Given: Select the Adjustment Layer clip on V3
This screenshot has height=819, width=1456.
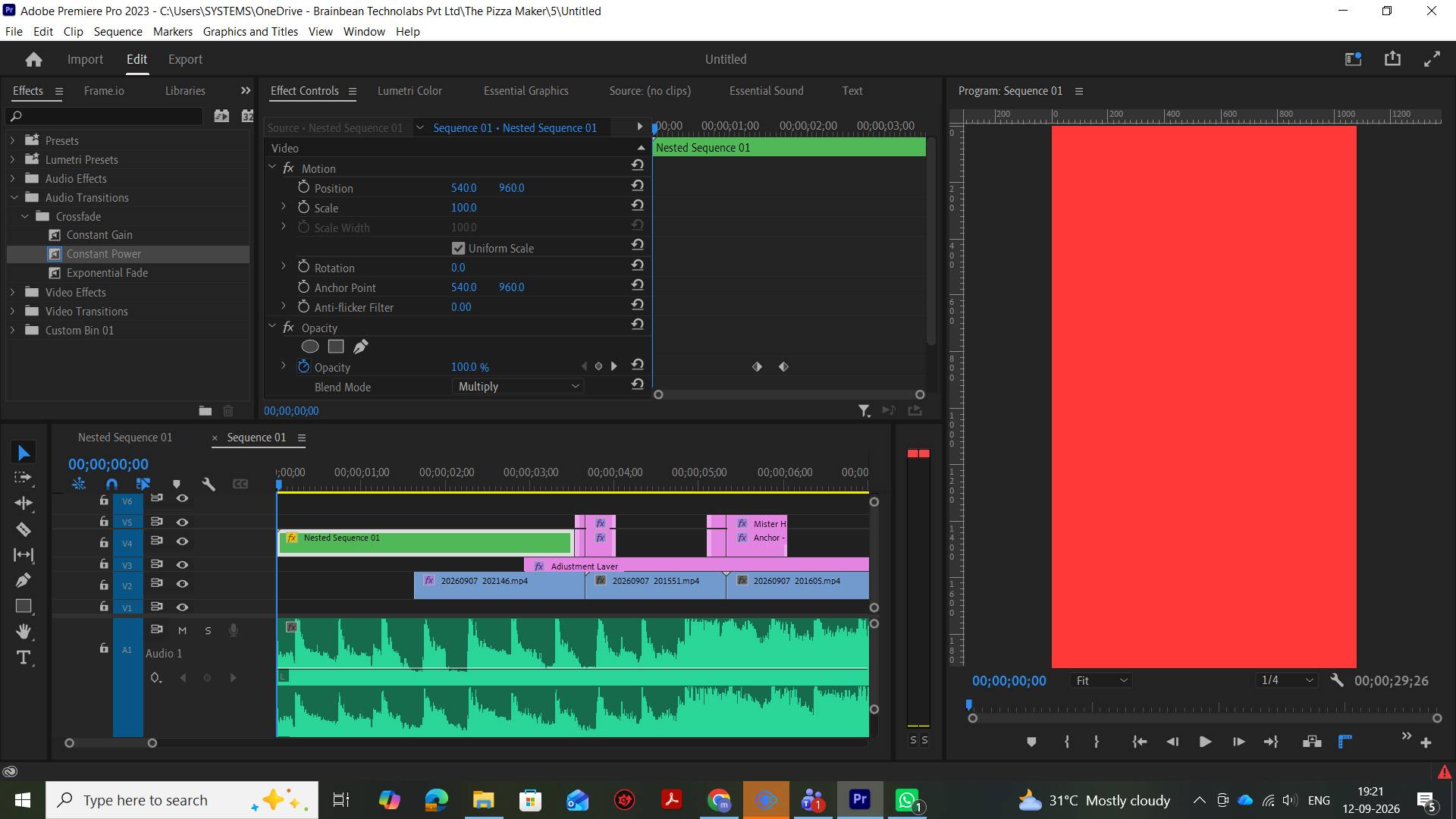Looking at the screenshot, I should [696, 566].
